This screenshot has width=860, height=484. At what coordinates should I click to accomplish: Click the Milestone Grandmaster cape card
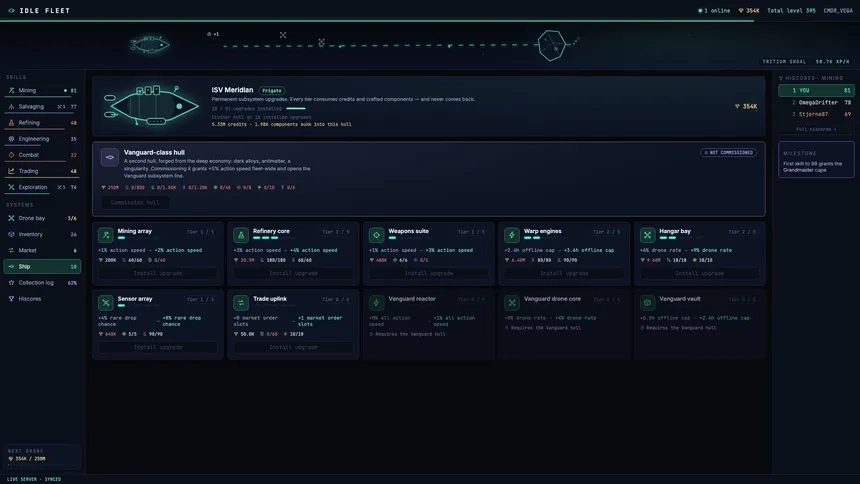[x=816, y=160]
